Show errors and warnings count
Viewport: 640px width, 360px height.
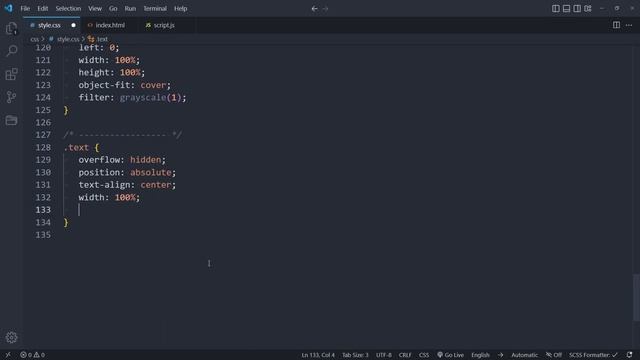pos(33,355)
